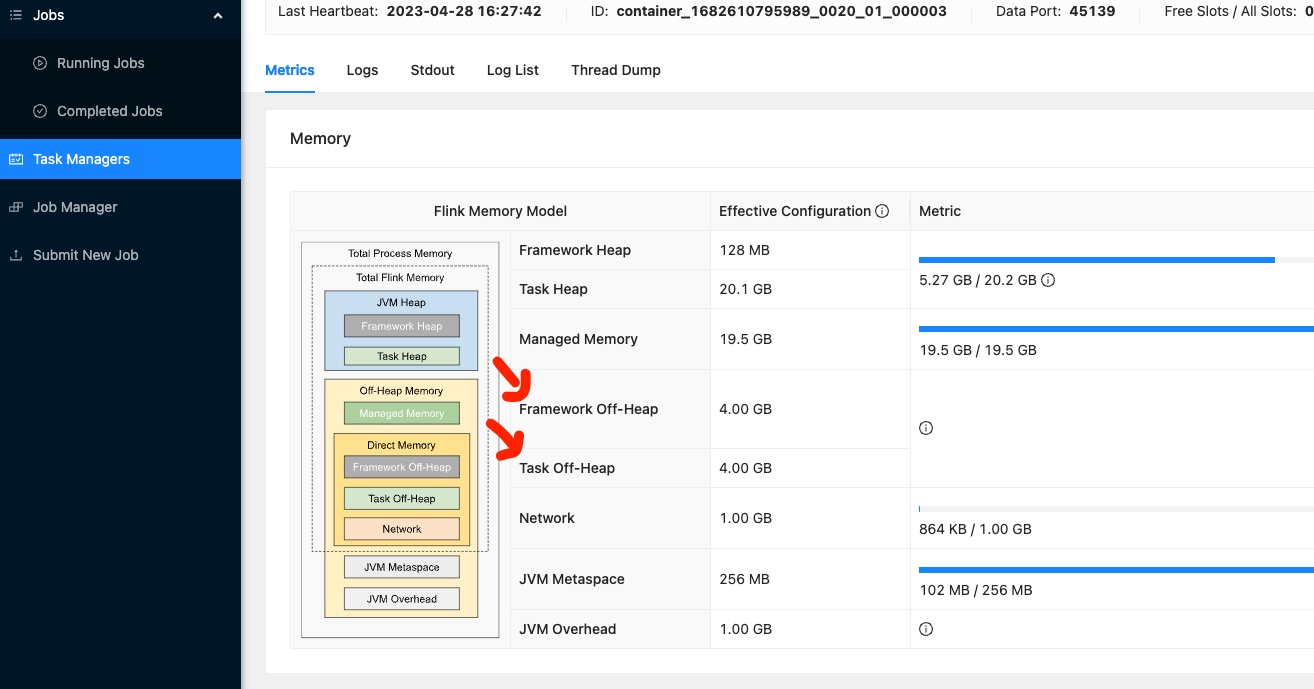Click the Task Managers calendar icon

tap(15, 159)
